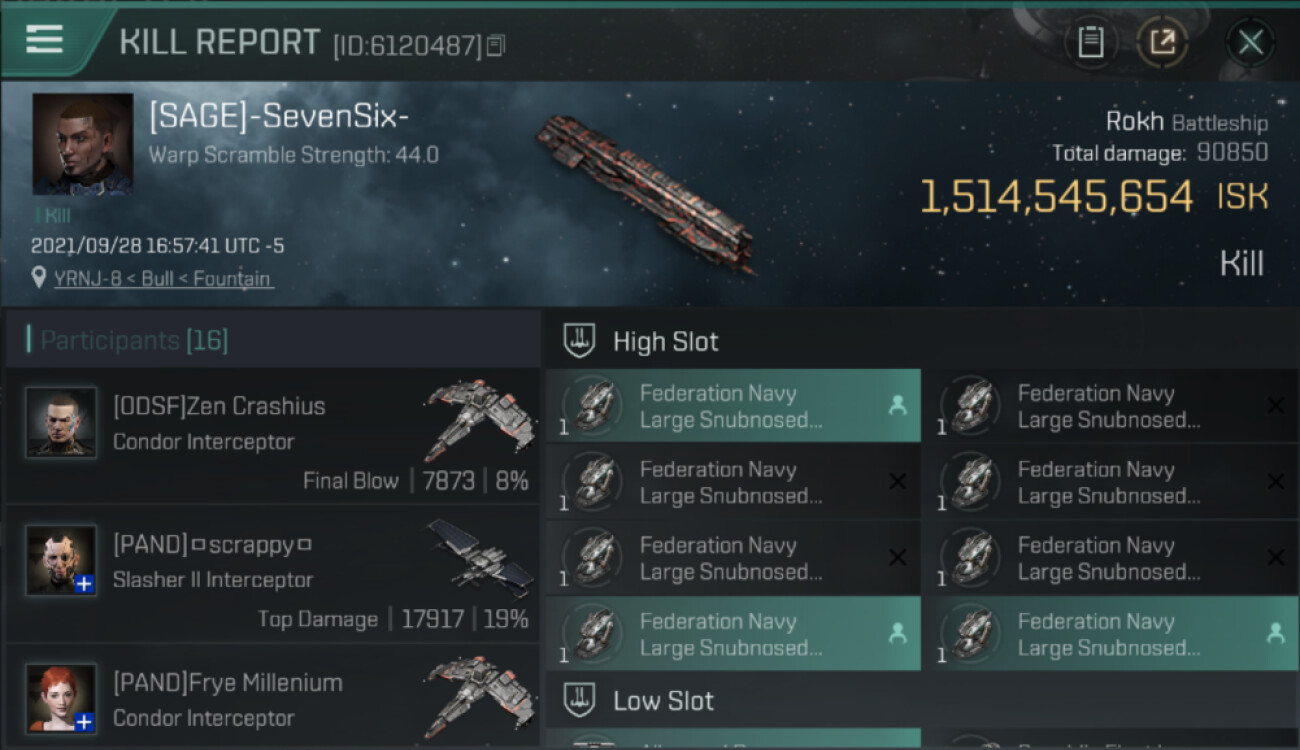Open the YRNJ-8 location link
Viewport: 1300px width, 750px height.
pos(162,279)
